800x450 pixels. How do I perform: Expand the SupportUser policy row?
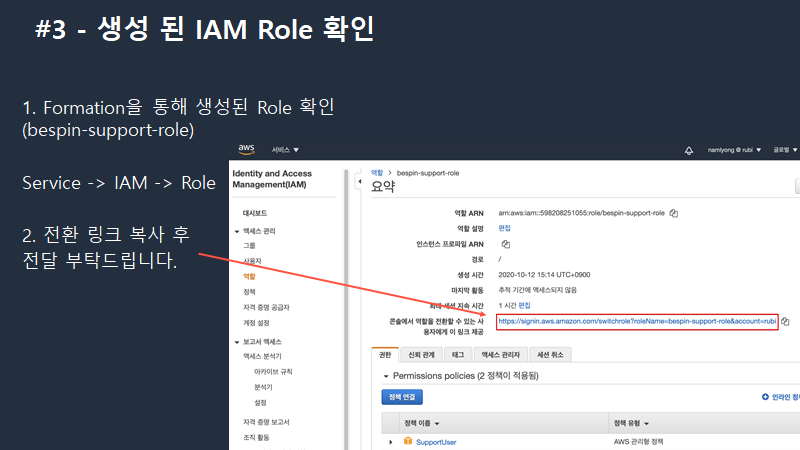pos(391,442)
